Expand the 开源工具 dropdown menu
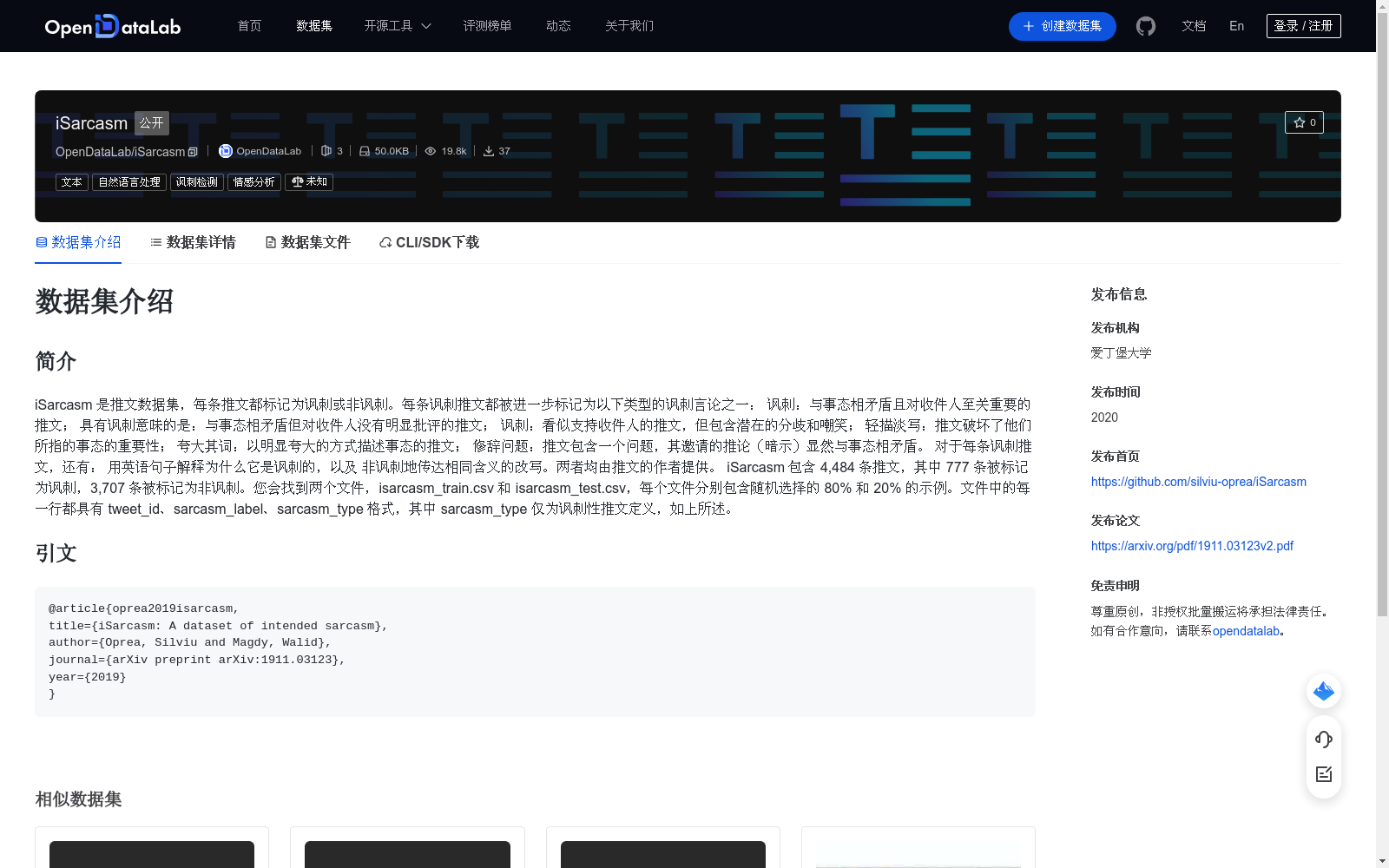The width and height of the screenshot is (1389, 868). click(398, 26)
